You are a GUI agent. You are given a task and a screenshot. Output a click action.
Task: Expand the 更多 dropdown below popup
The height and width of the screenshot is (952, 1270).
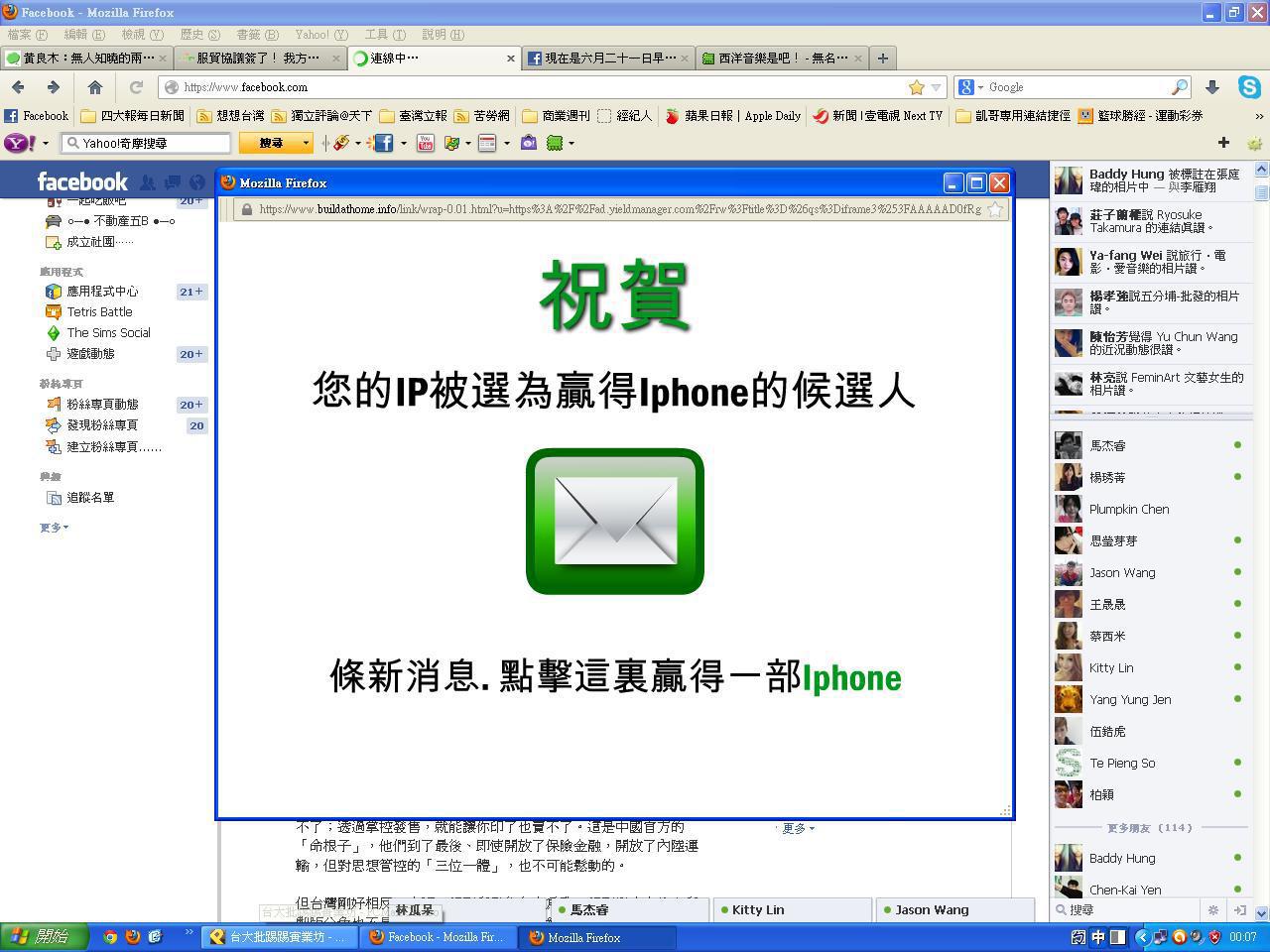tap(798, 828)
